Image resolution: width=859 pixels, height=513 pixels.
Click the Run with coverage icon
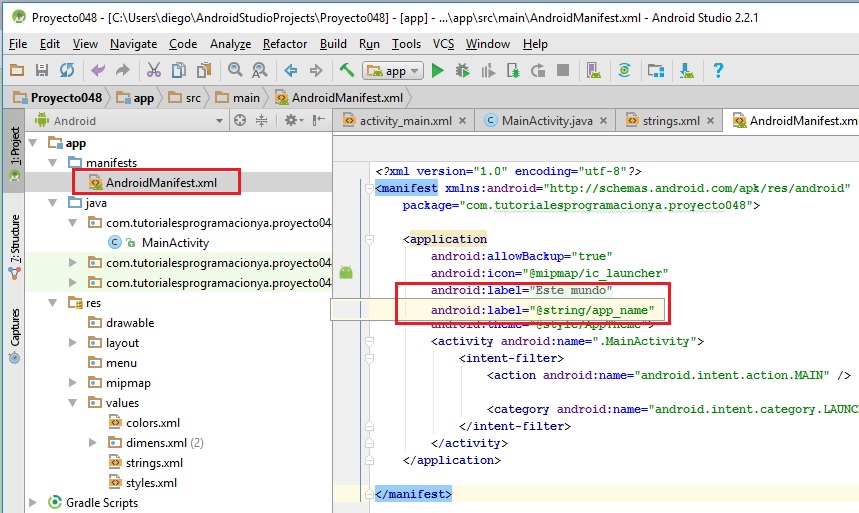tap(488, 71)
